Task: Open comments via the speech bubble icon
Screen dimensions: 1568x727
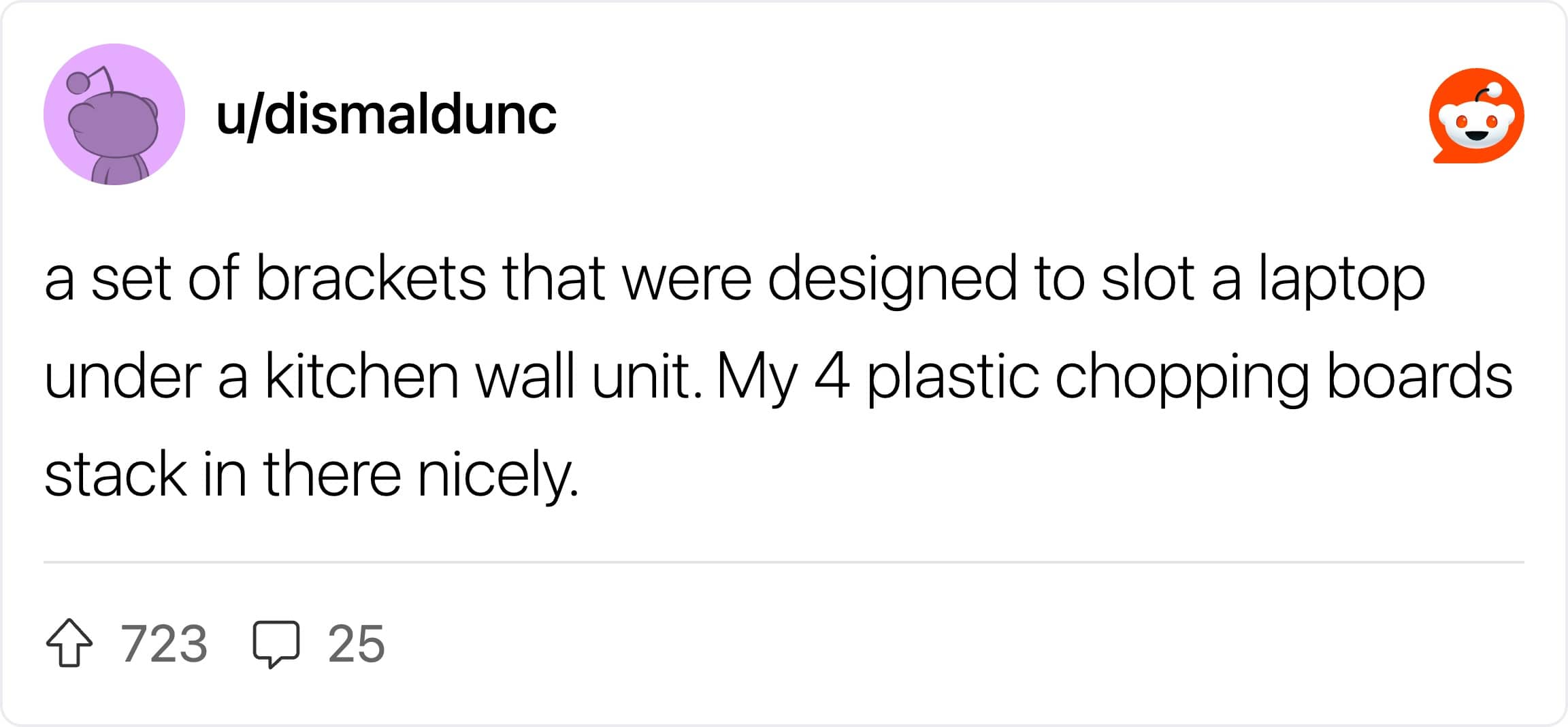Action: pyautogui.click(x=276, y=644)
